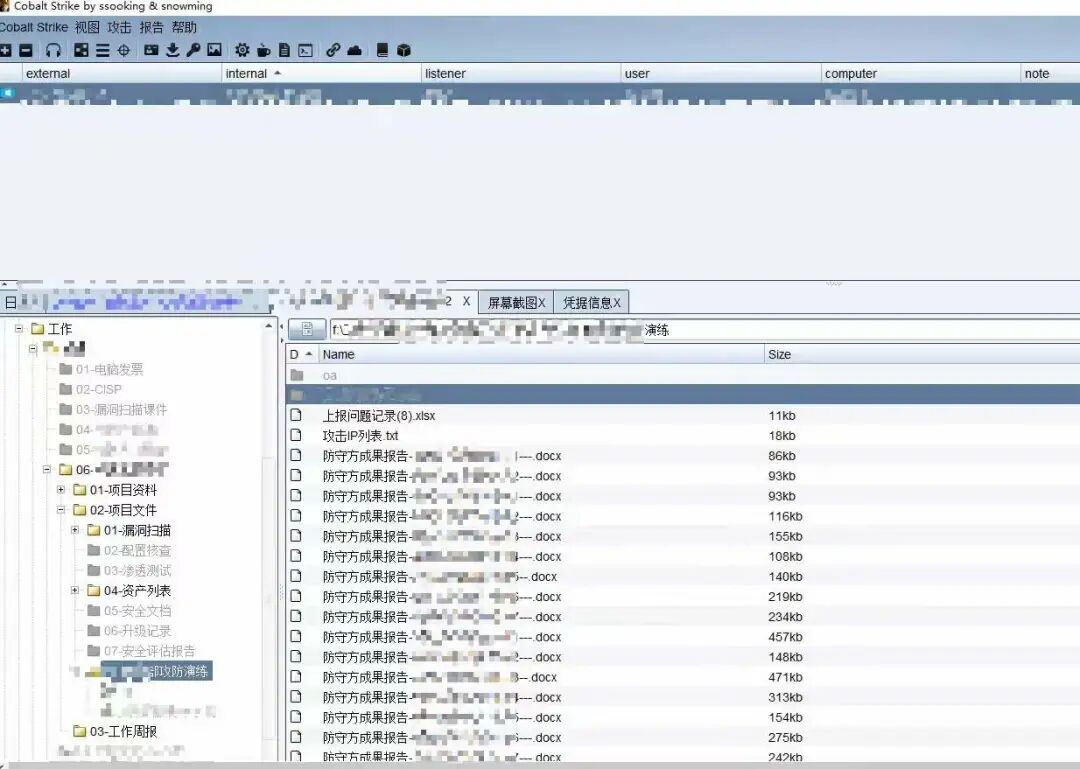The image size is (1080, 769).
Task: Switch to the 屏幕截图 tab
Action: [516, 303]
